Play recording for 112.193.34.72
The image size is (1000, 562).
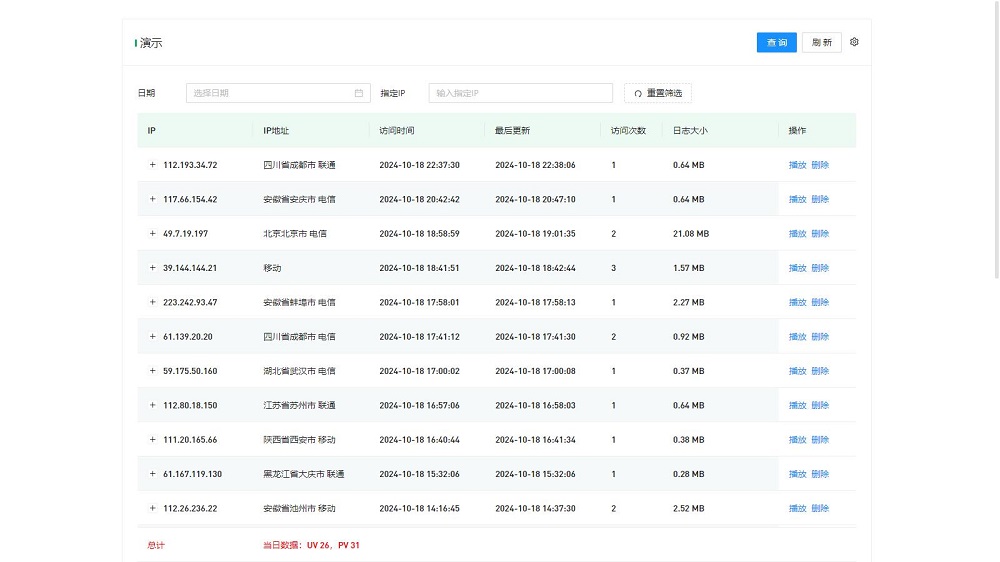point(797,165)
